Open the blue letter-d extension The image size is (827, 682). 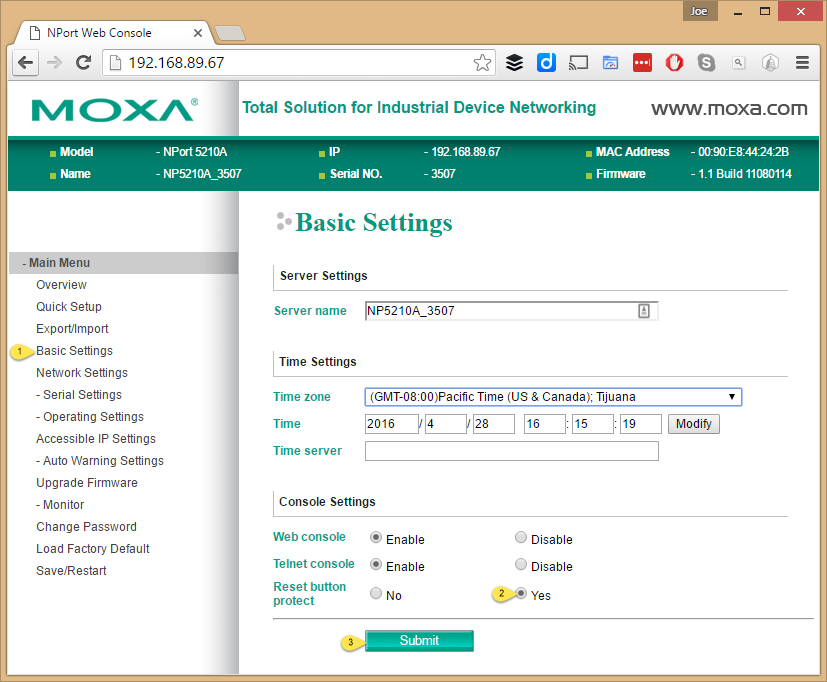pyautogui.click(x=546, y=63)
